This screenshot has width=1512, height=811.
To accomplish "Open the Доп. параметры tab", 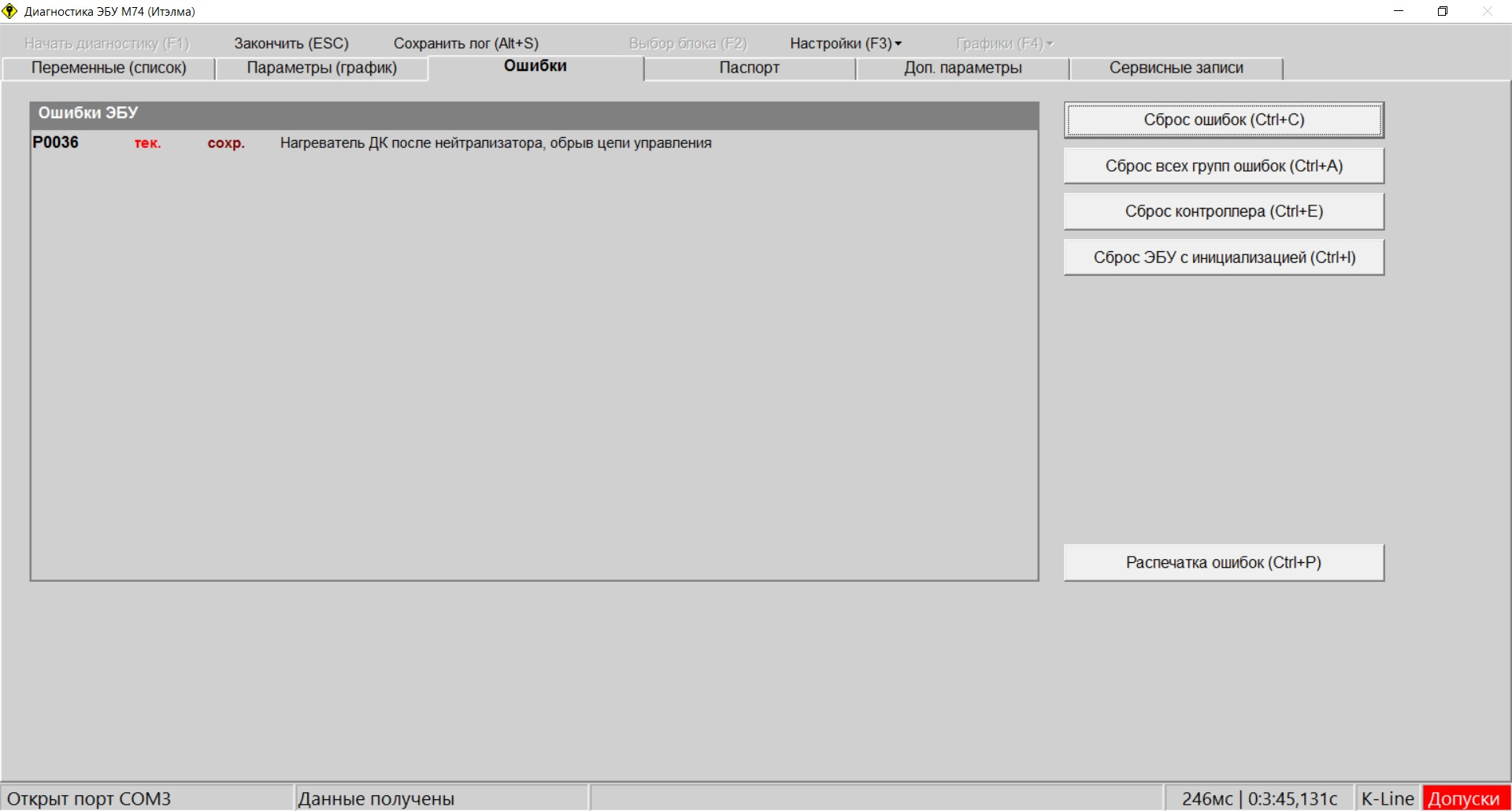I will point(962,69).
